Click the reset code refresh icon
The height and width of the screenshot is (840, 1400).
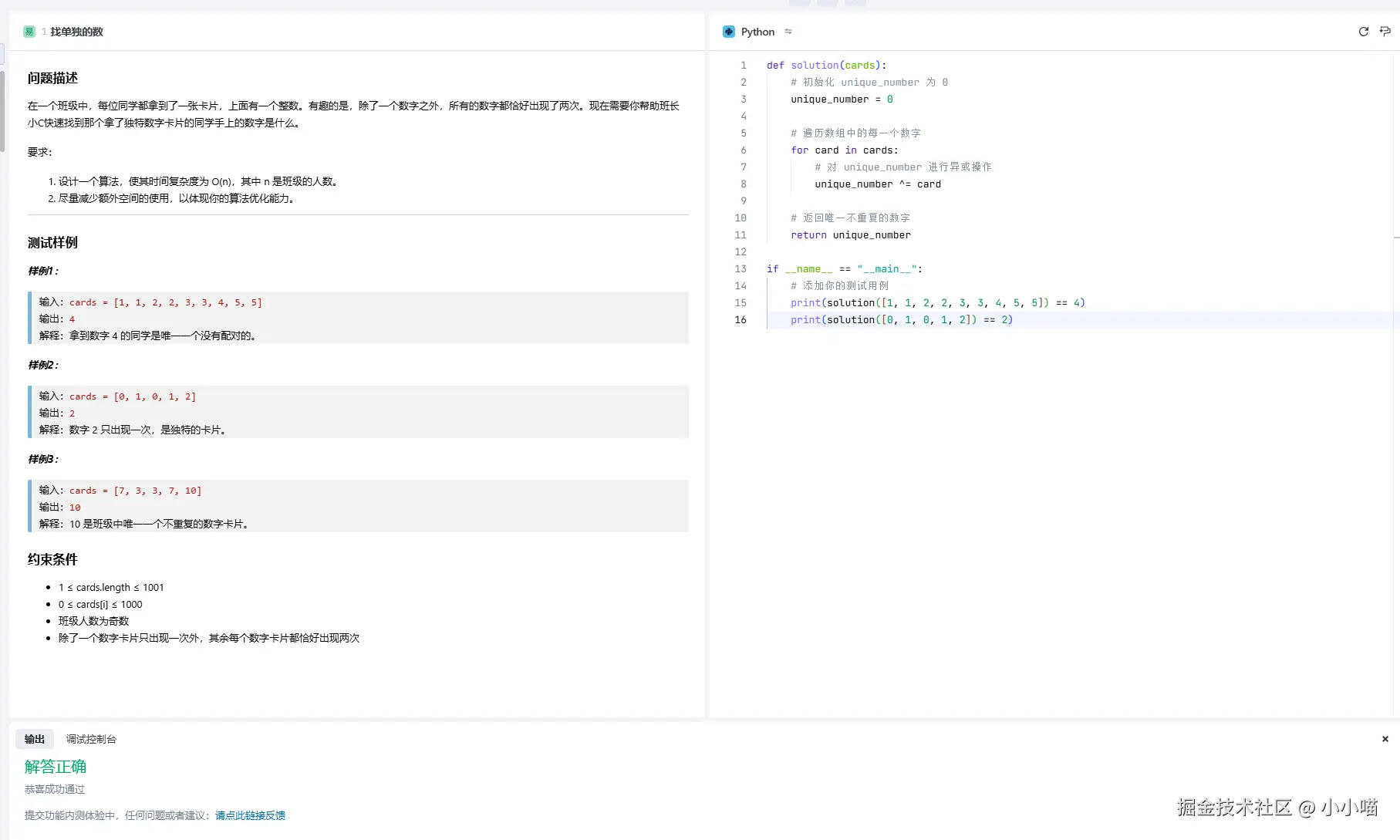point(1363,32)
